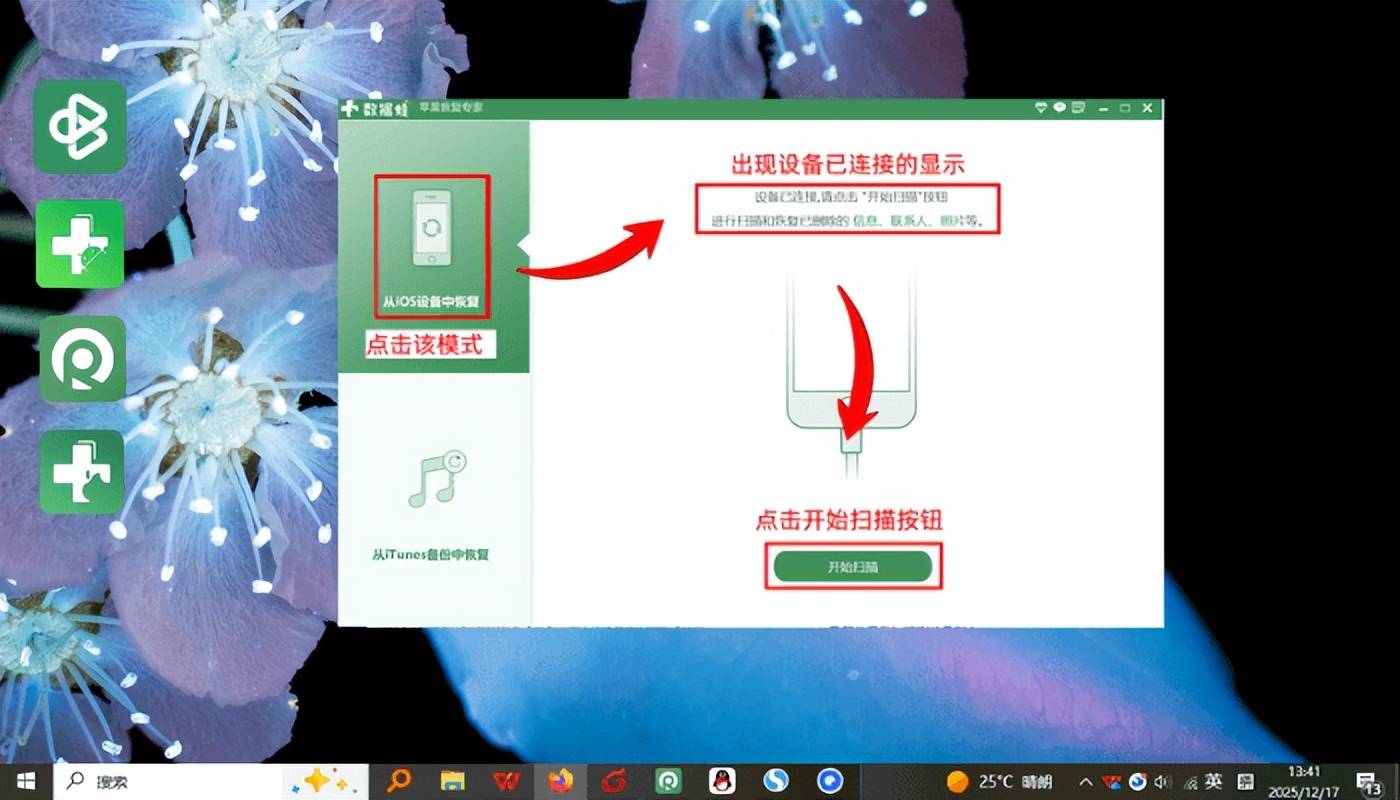
Task: Open the orange magnifier app on taskbar
Action: (399, 781)
